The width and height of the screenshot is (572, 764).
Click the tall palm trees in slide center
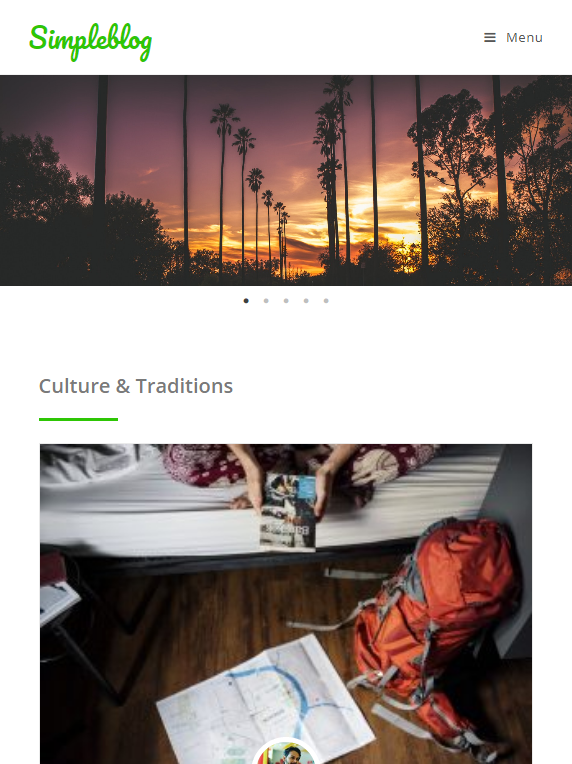(x=244, y=190)
